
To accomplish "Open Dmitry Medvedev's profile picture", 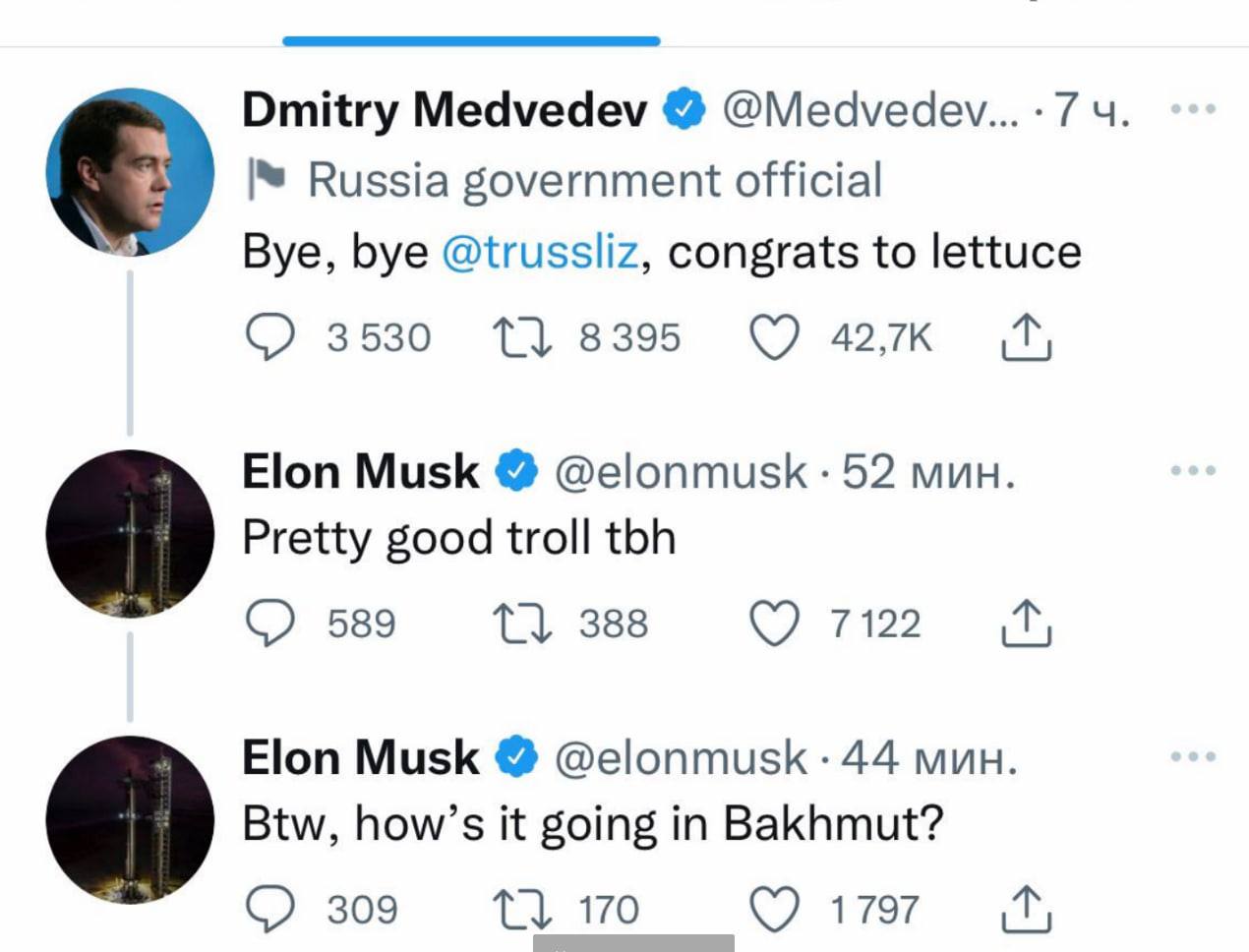I will point(130,172).
